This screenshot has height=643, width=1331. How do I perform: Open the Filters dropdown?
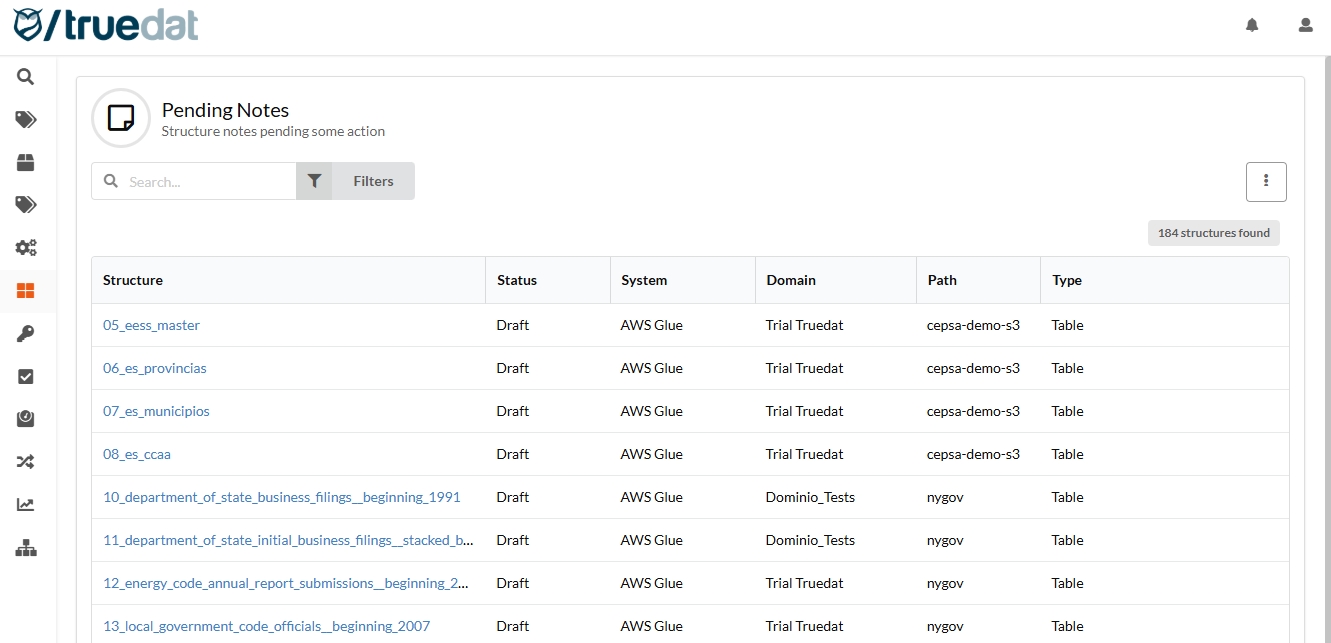tap(355, 181)
